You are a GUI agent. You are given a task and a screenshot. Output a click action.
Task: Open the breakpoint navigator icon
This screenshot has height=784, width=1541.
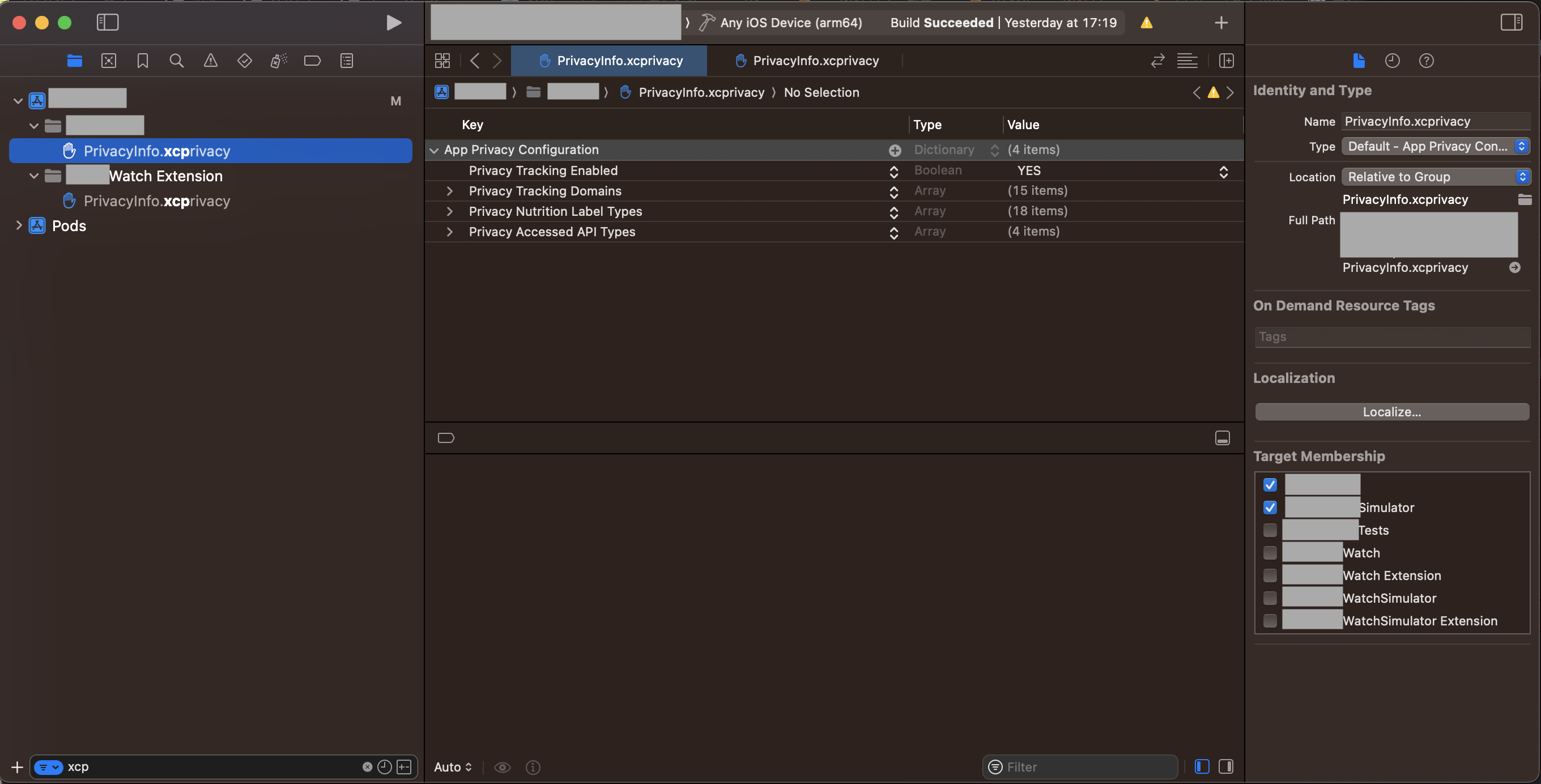[312, 61]
